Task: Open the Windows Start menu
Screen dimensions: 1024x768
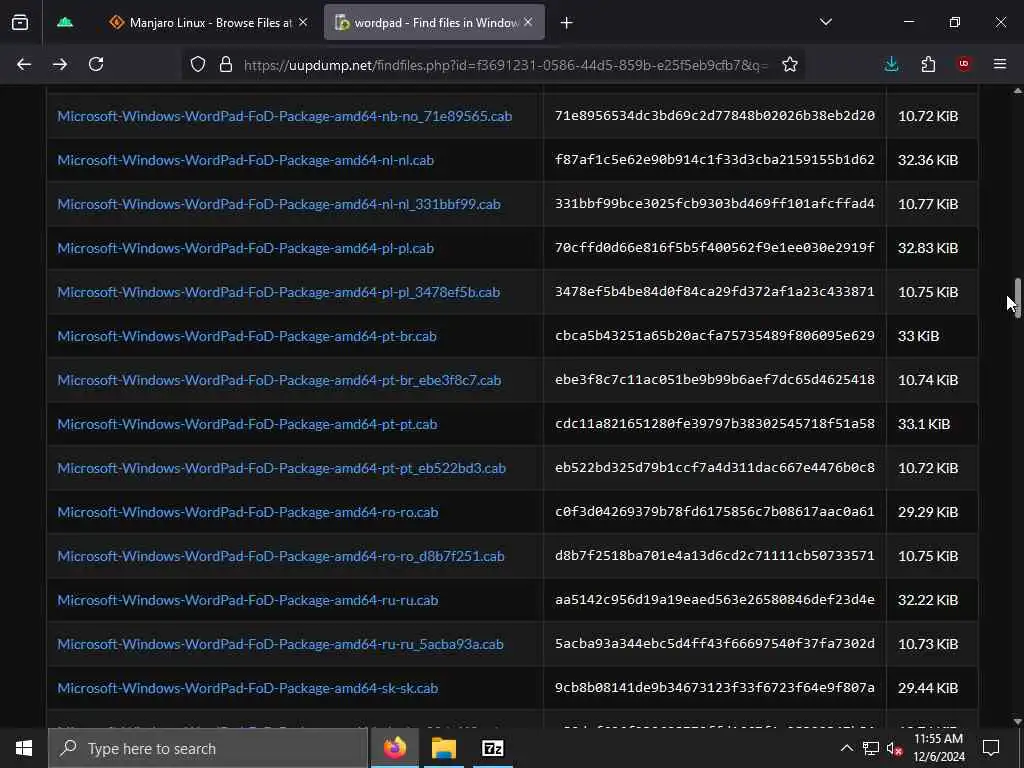Action: pos(24,748)
